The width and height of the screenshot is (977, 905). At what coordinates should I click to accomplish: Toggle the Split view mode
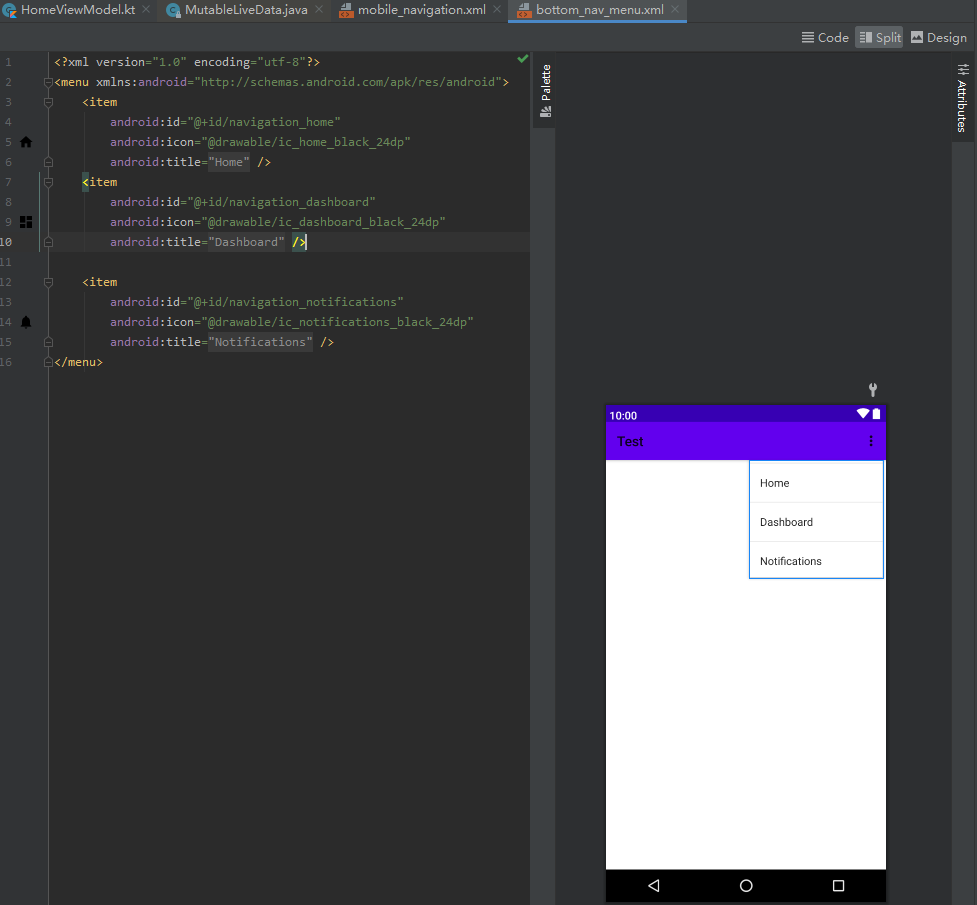[878, 37]
